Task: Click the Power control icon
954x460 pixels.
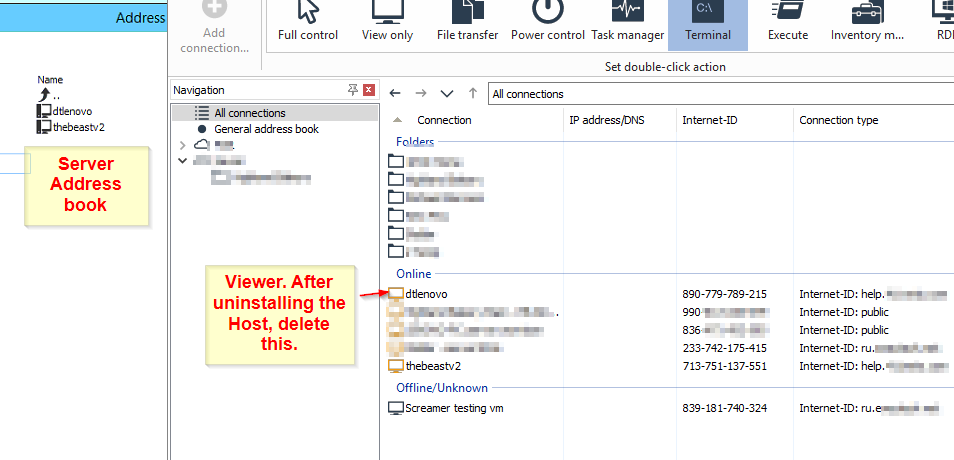Action: (x=547, y=22)
